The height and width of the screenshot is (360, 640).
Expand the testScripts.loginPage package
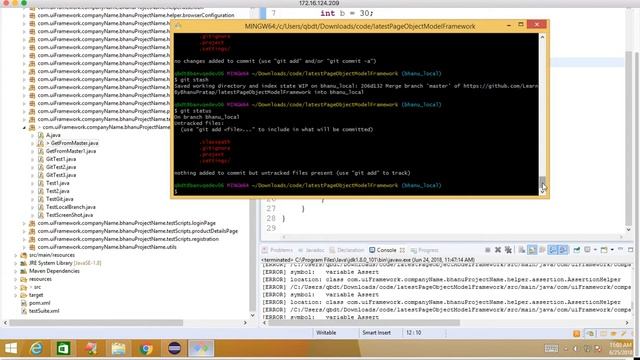coord(24,223)
